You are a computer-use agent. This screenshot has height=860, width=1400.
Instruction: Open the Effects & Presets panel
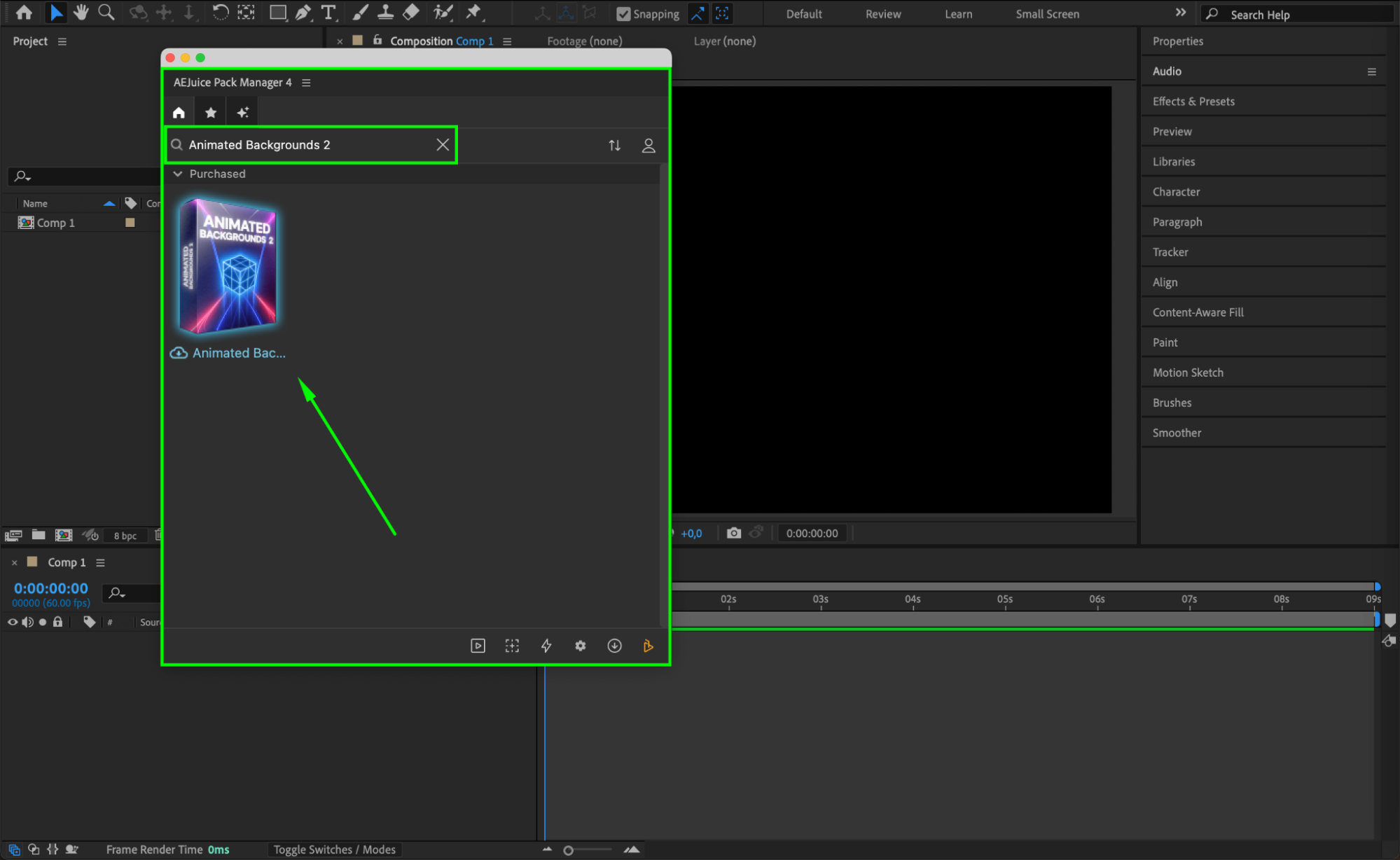pos(1193,102)
